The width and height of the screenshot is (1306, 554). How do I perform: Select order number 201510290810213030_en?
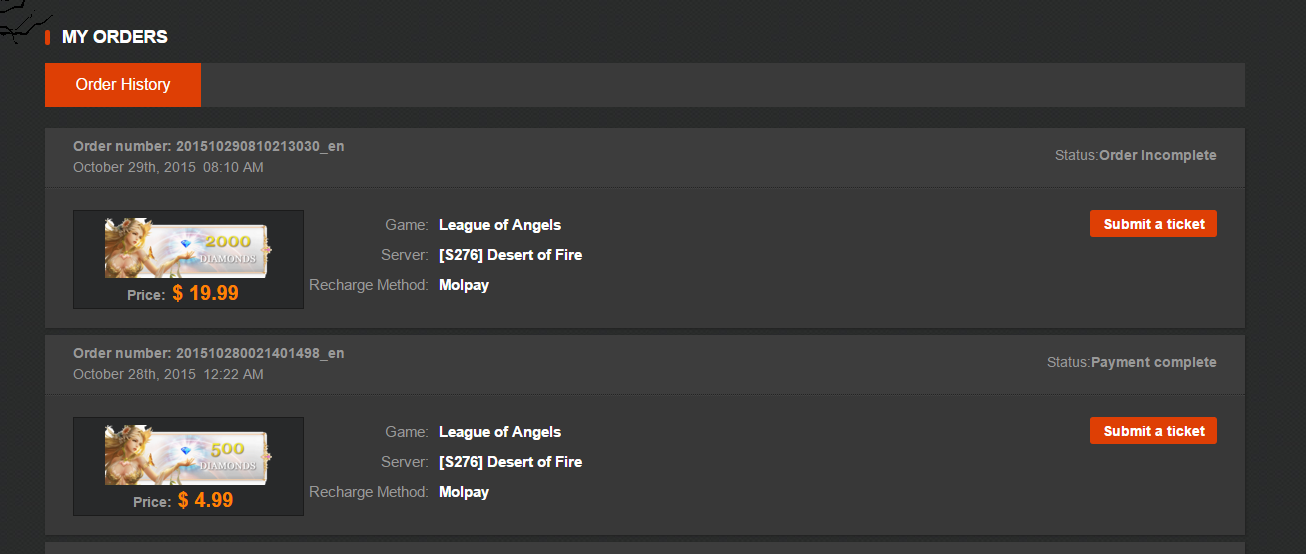259,146
